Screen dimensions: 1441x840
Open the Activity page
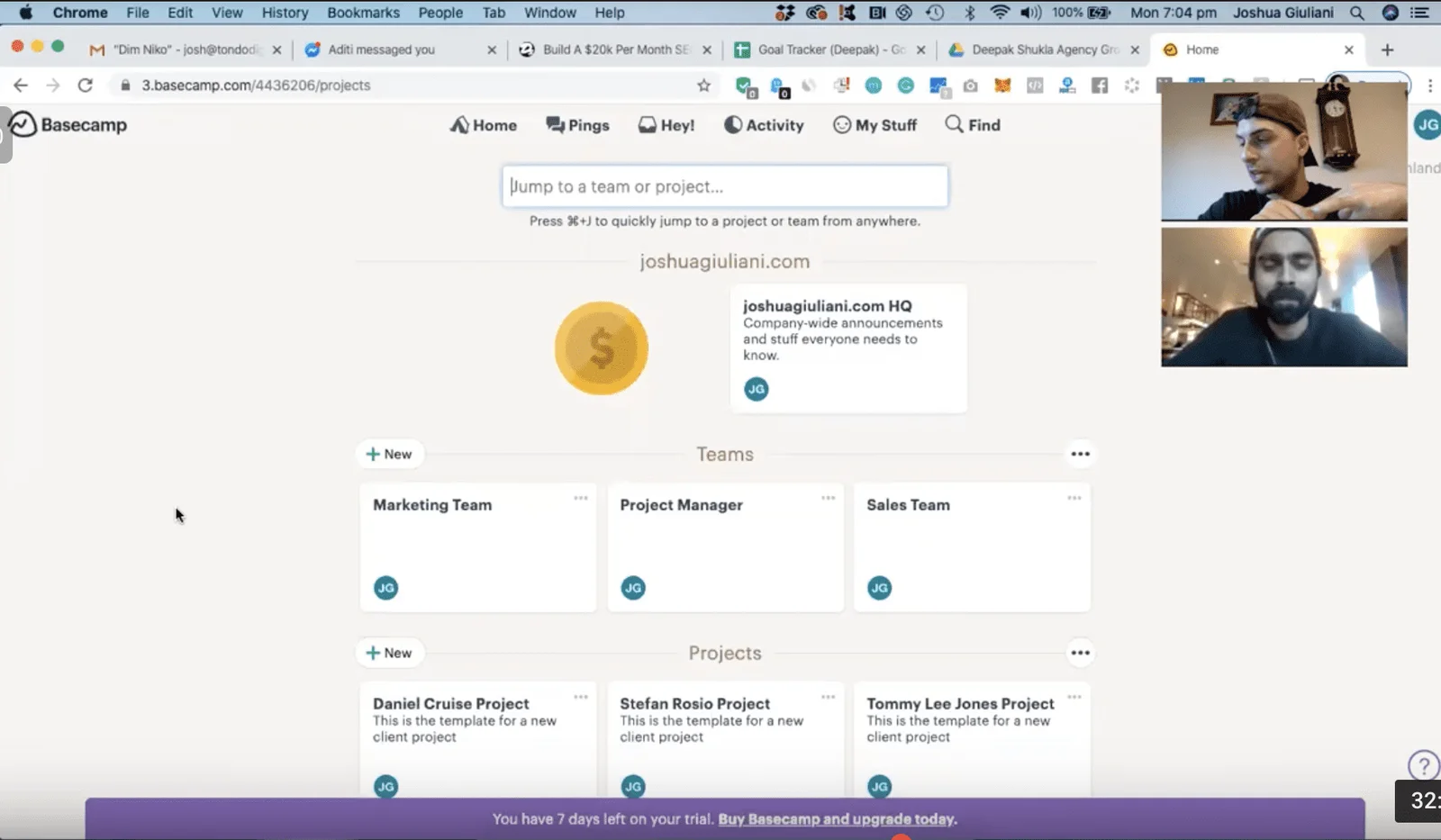tap(764, 125)
